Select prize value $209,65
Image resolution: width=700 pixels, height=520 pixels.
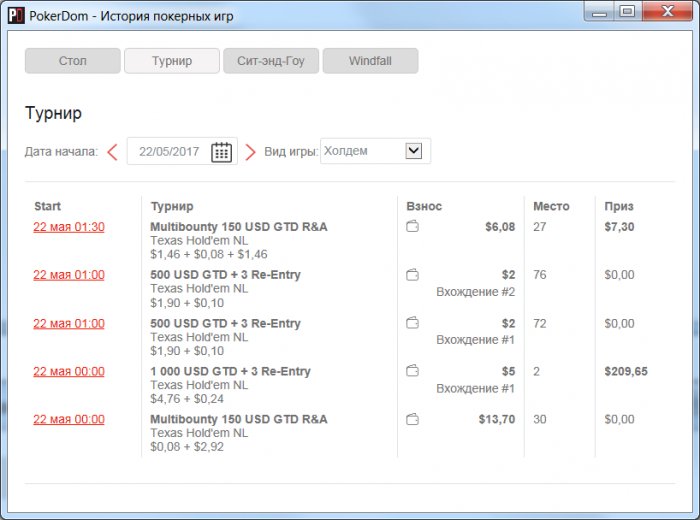(x=626, y=371)
